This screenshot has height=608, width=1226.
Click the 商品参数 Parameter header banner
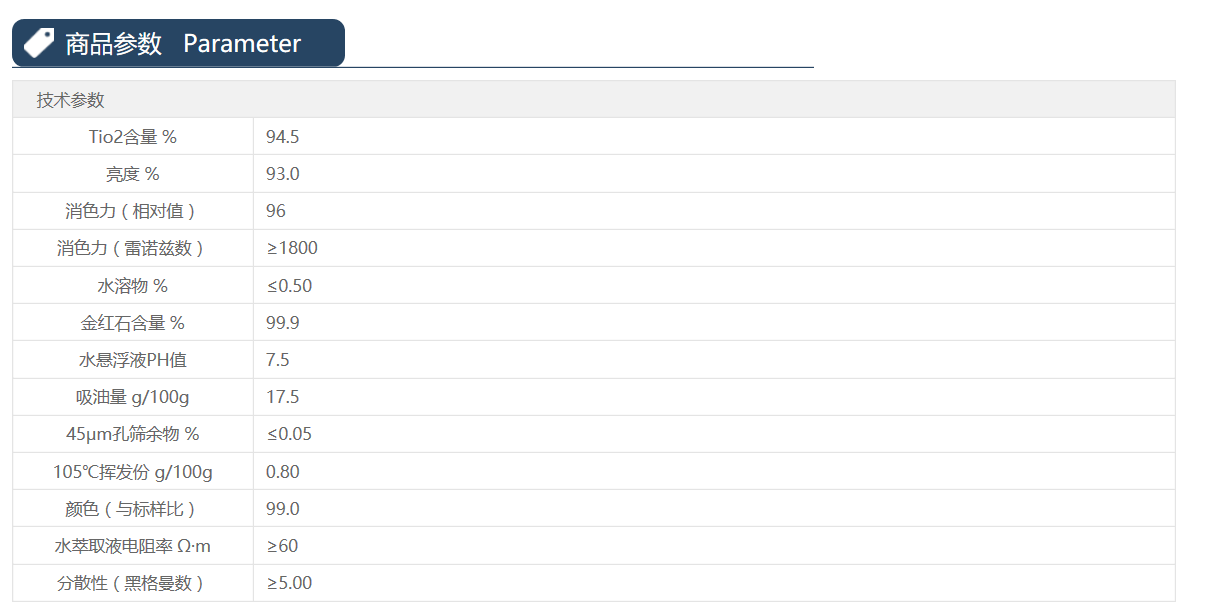click(182, 44)
